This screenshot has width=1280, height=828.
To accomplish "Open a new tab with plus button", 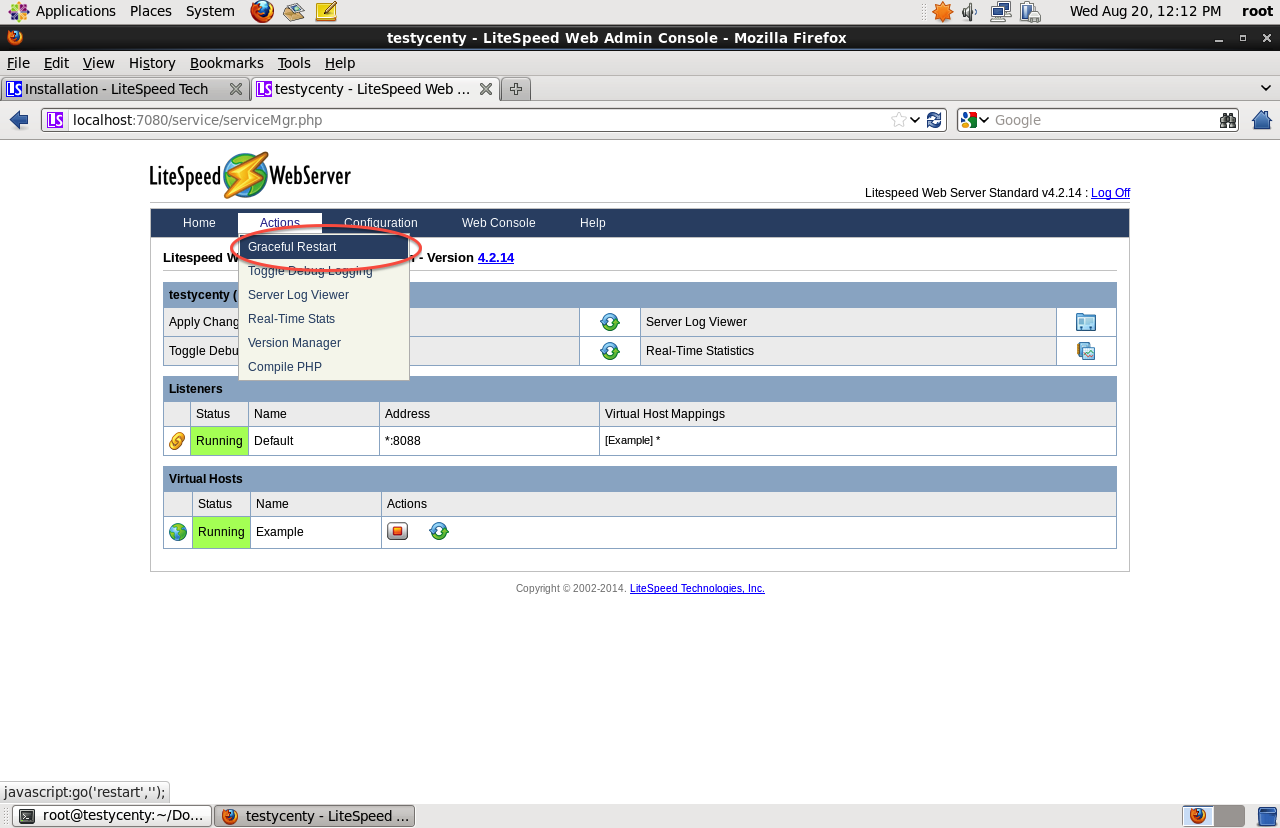I will click(x=516, y=89).
